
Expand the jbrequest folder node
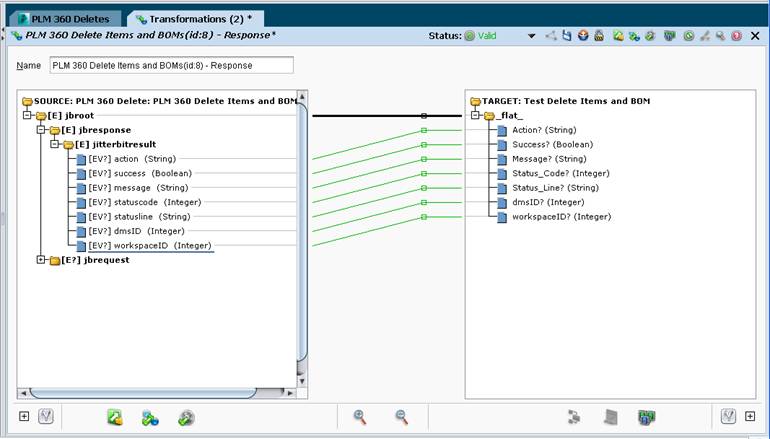pos(41,260)
